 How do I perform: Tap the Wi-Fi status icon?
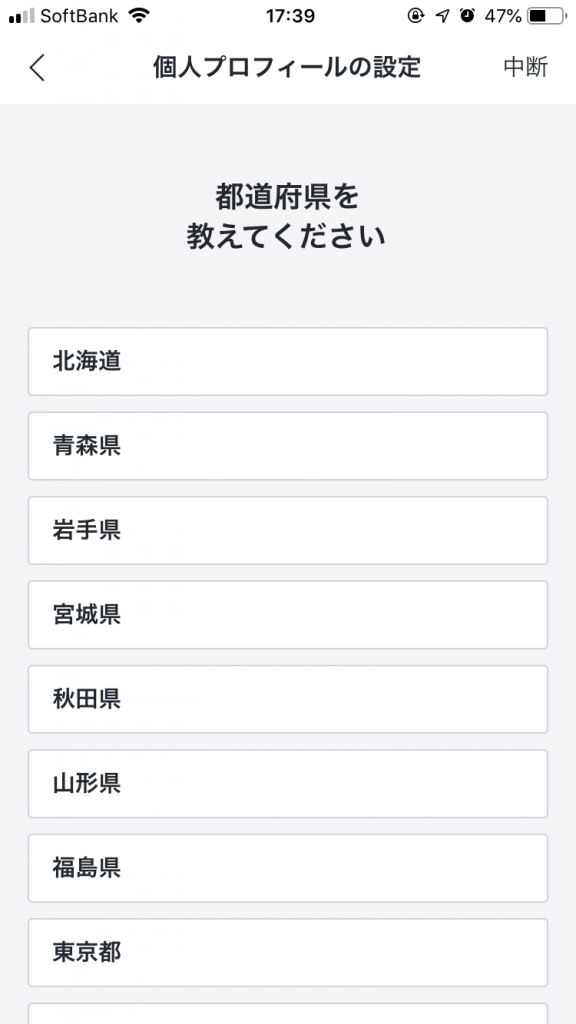click(138, 16)
